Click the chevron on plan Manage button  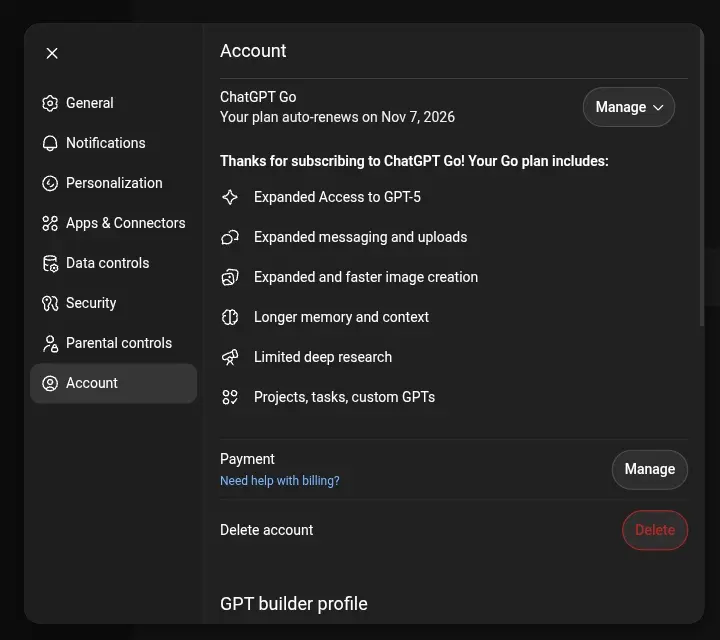(658, 107)
